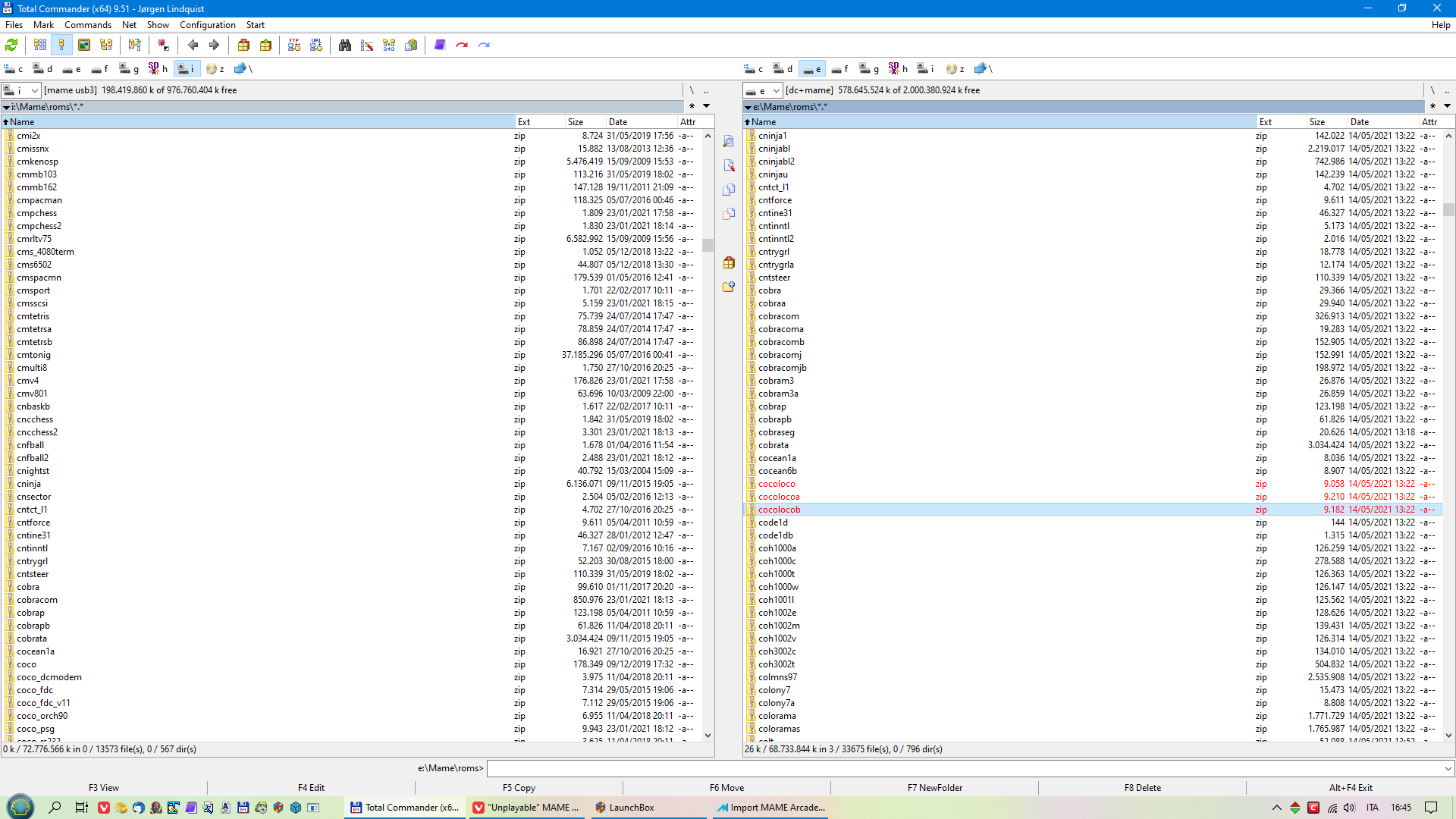Image resolution: width=1456 pixels, height=819 pixels.
Task: Click the view file icon in middle bar
Action: [x=729, y=141]
